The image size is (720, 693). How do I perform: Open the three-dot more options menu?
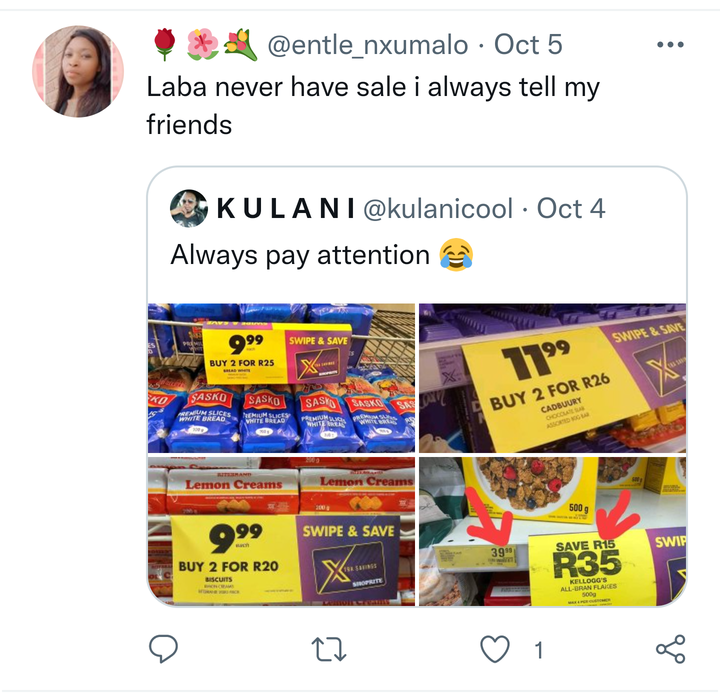(x=670, y=45)
